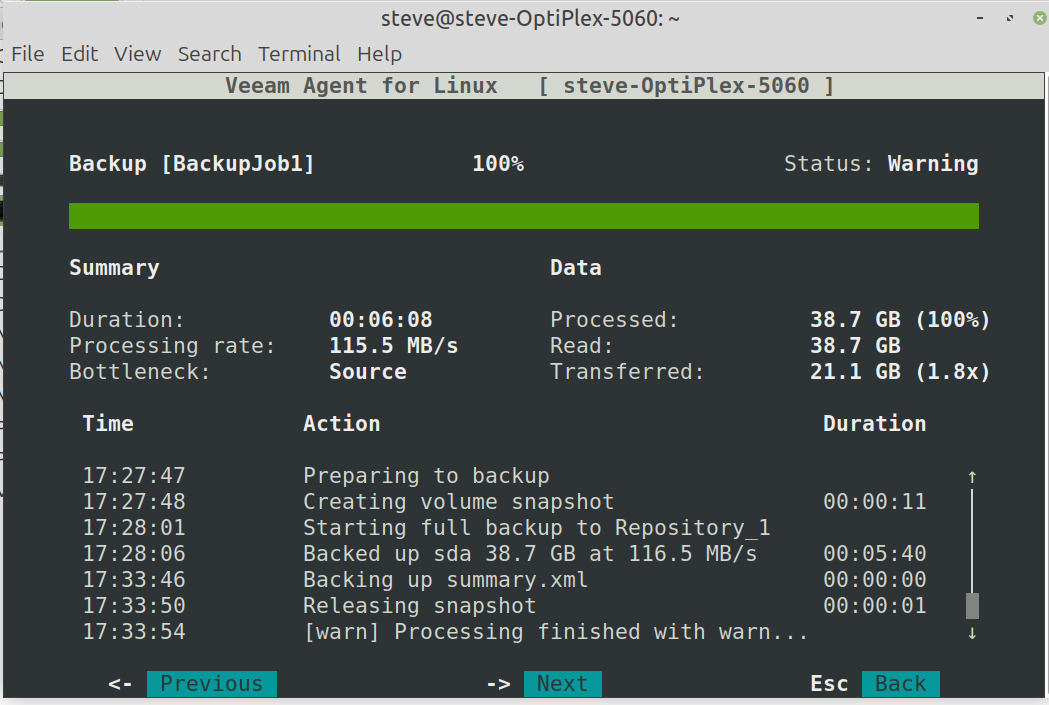Viewport: 1049px width, 705px height.
Task: Open the Search menu
Action: [x=209, y=54]
